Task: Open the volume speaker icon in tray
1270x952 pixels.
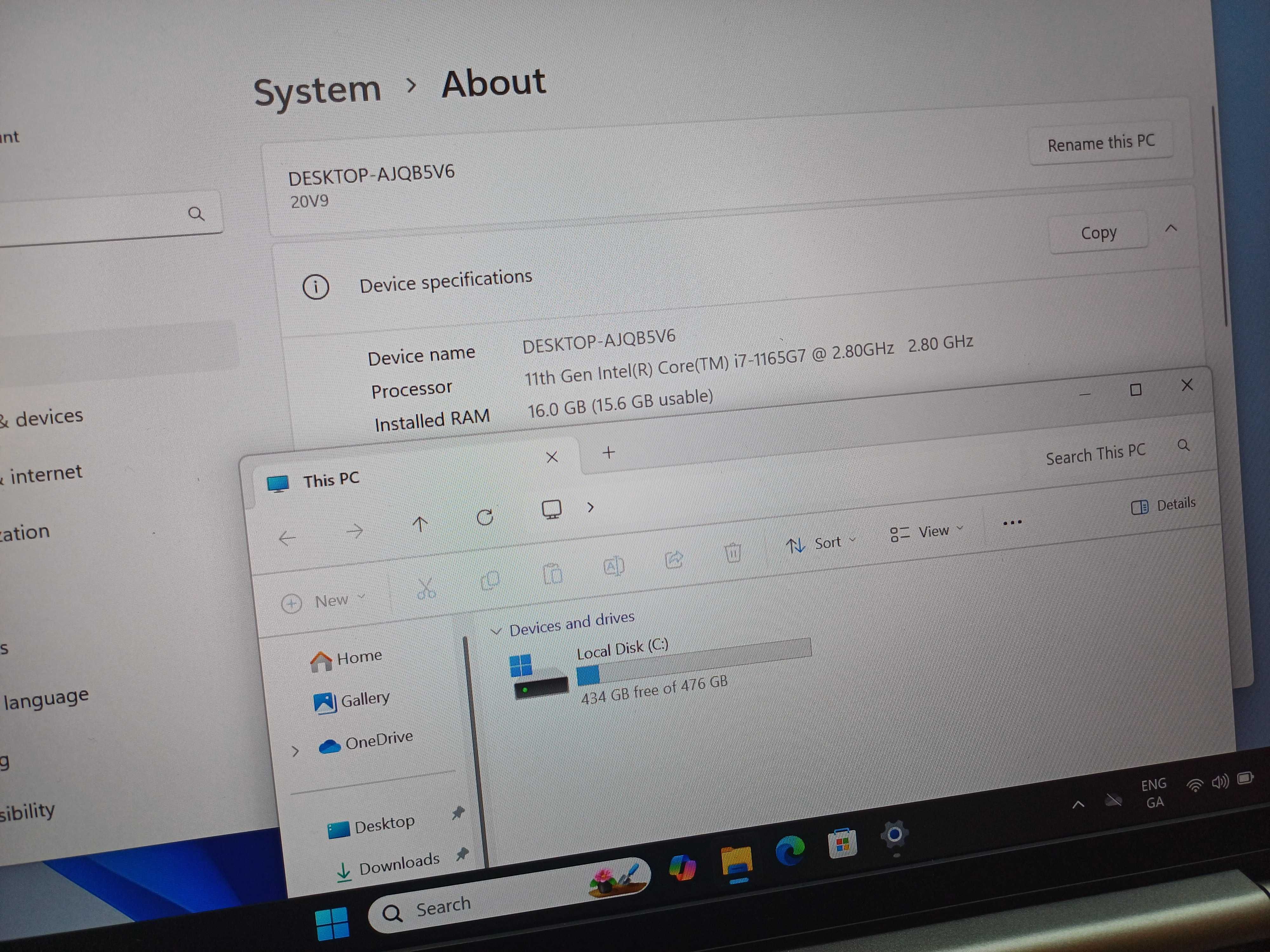Action: coord(1220,782)
